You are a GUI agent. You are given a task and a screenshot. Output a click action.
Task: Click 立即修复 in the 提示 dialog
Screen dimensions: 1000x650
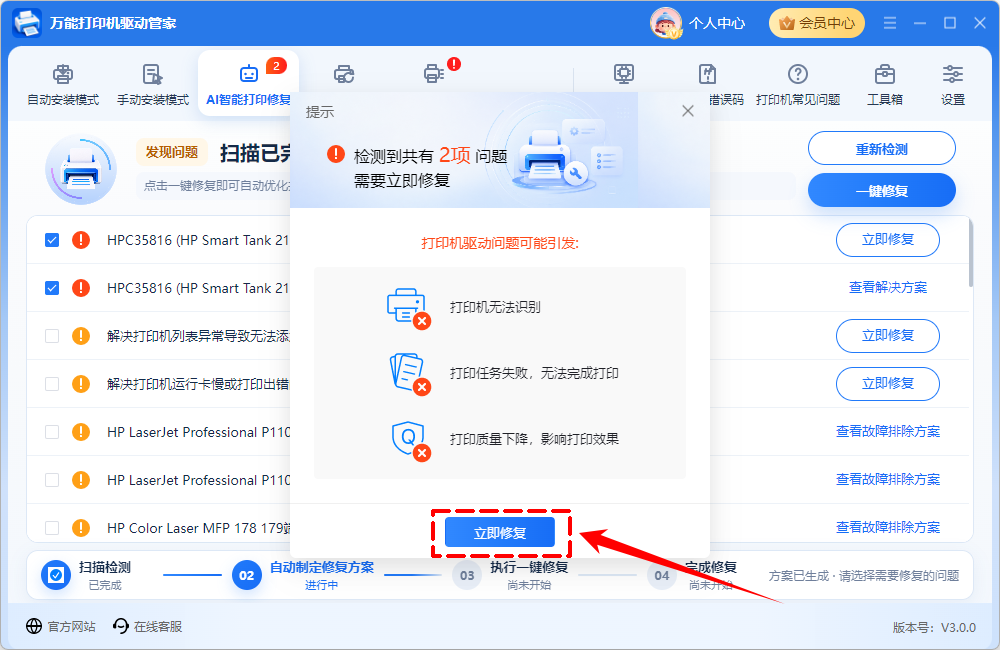499,533
